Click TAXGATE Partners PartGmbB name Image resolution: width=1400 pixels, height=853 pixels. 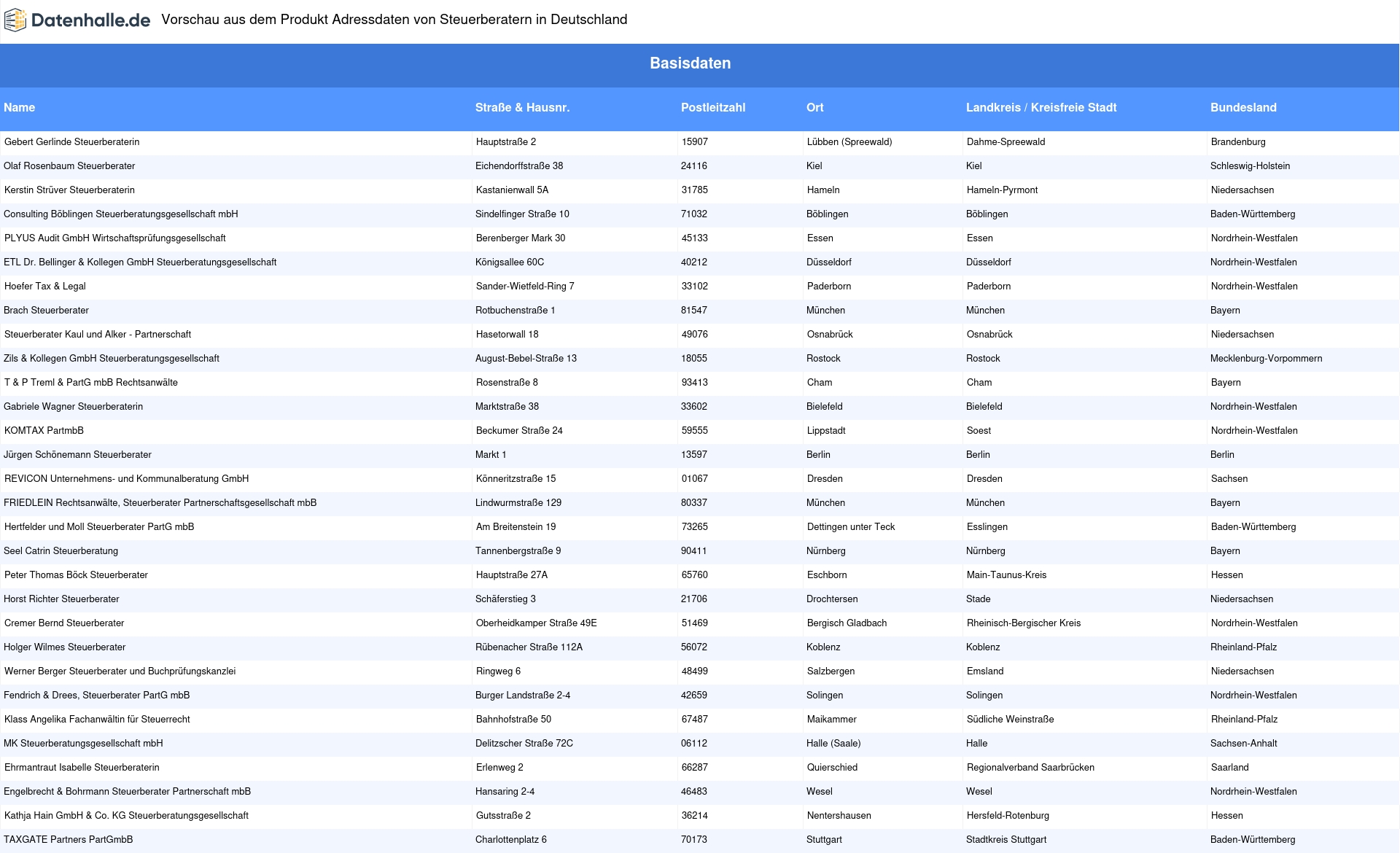point(68,840)
